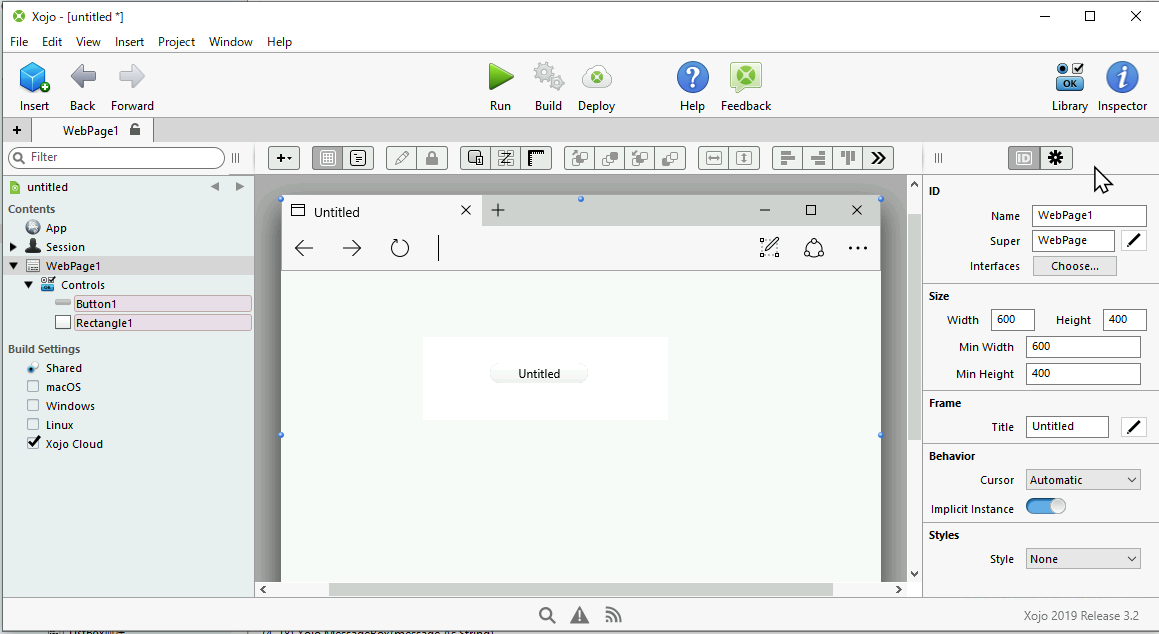Align top using the align icon
This screenshot has height=634, width=1159.
[849, 158]
